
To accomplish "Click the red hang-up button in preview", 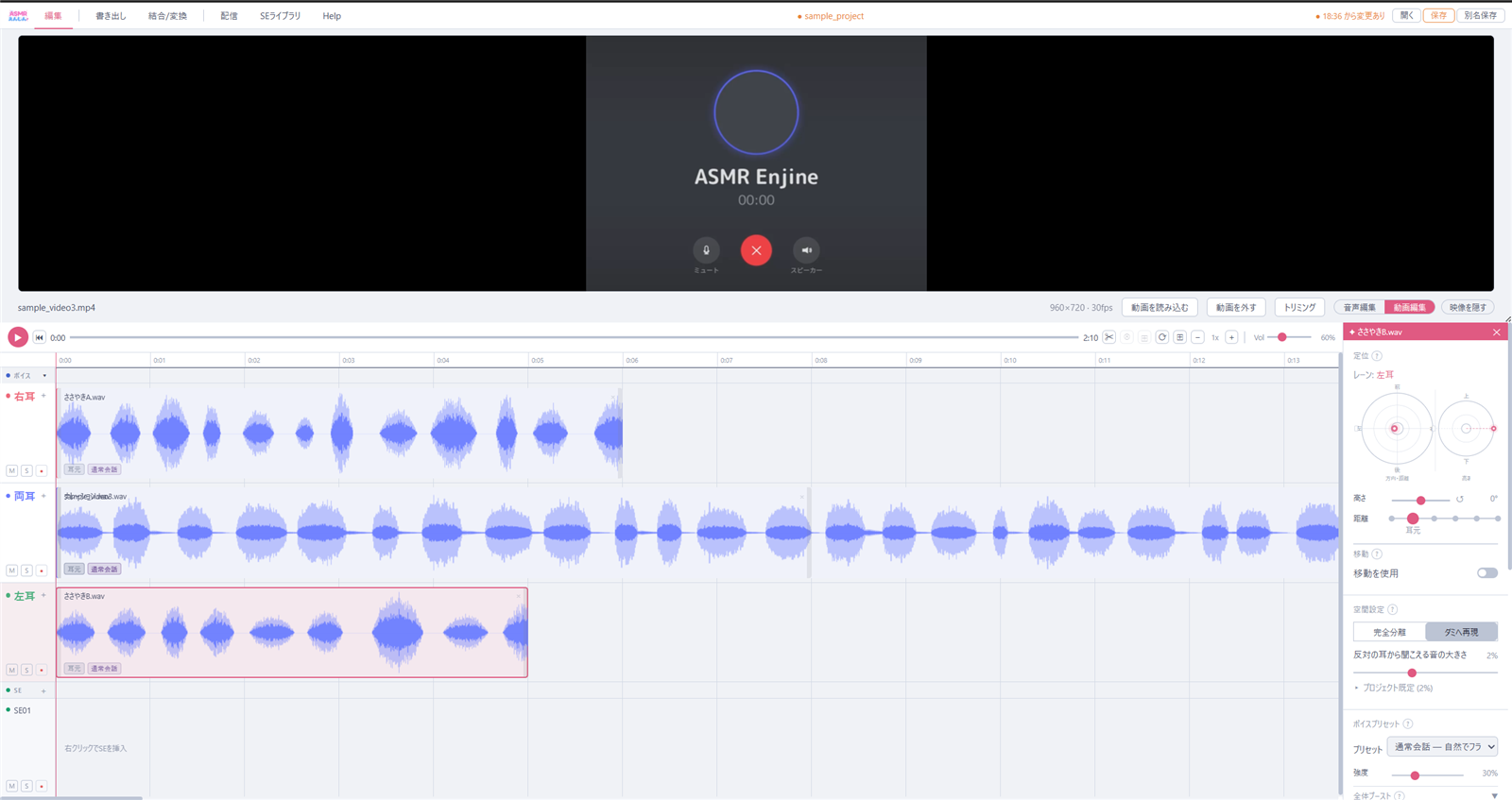I will pyautogui.click(x=756, y=250).
